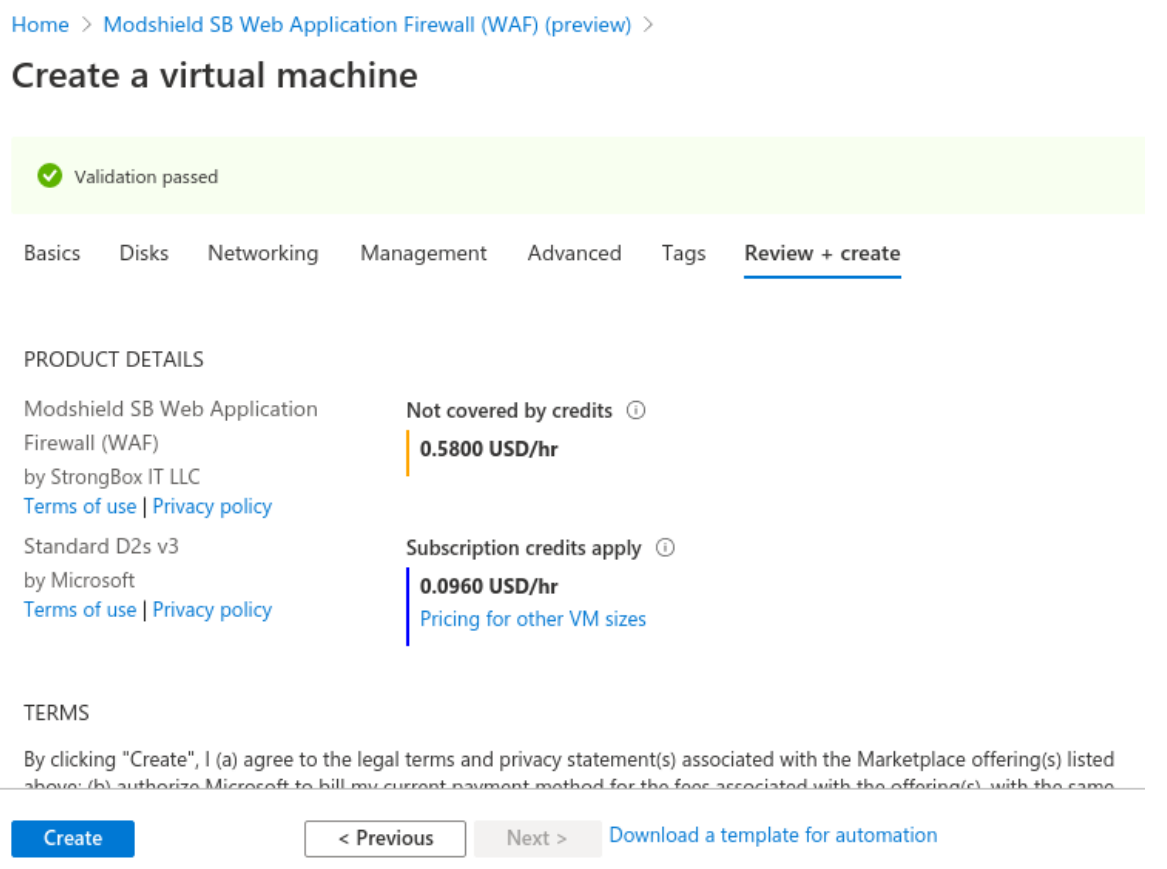This screenshot has height=869, width=1167.
Task: Open Pricing for other VM sizes
Action: click(x=533, y=619)
